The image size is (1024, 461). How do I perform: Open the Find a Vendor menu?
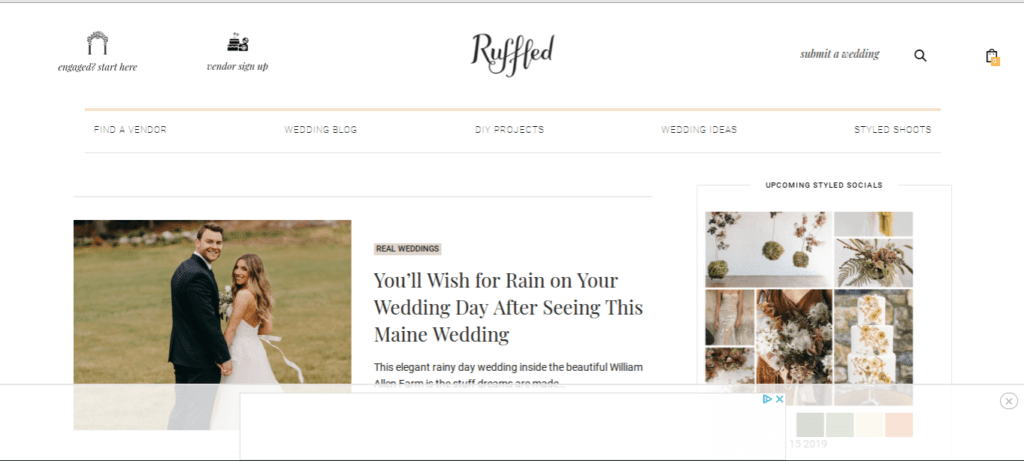(x=130, y=130)
